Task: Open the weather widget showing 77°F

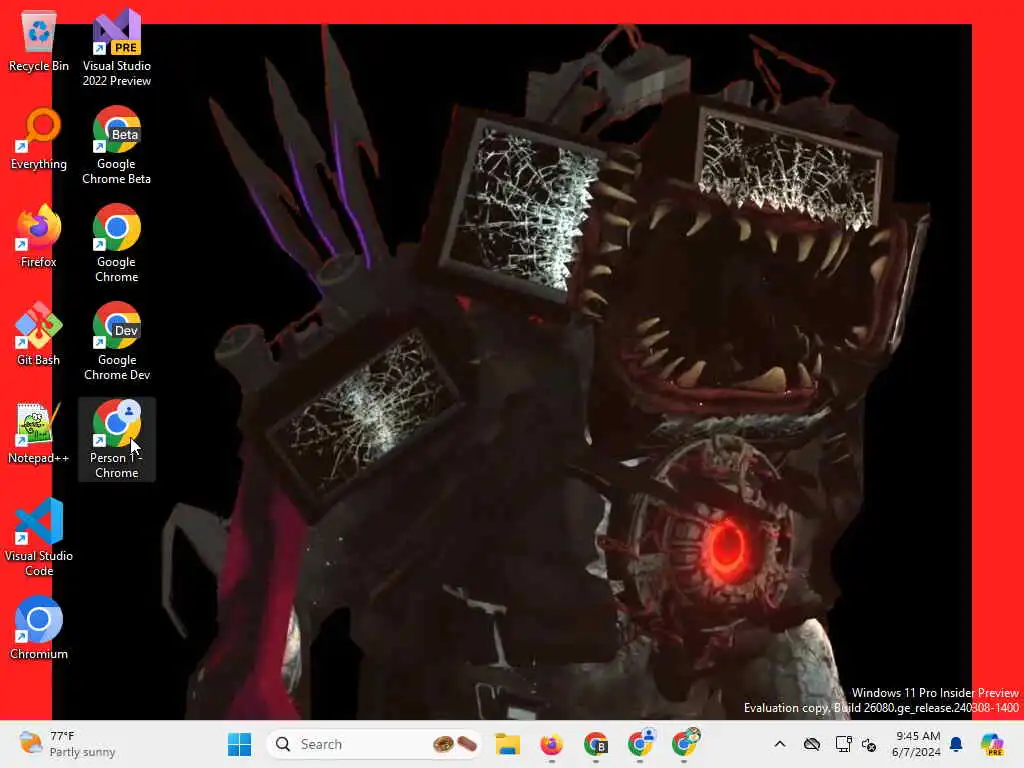Action: 67,744
